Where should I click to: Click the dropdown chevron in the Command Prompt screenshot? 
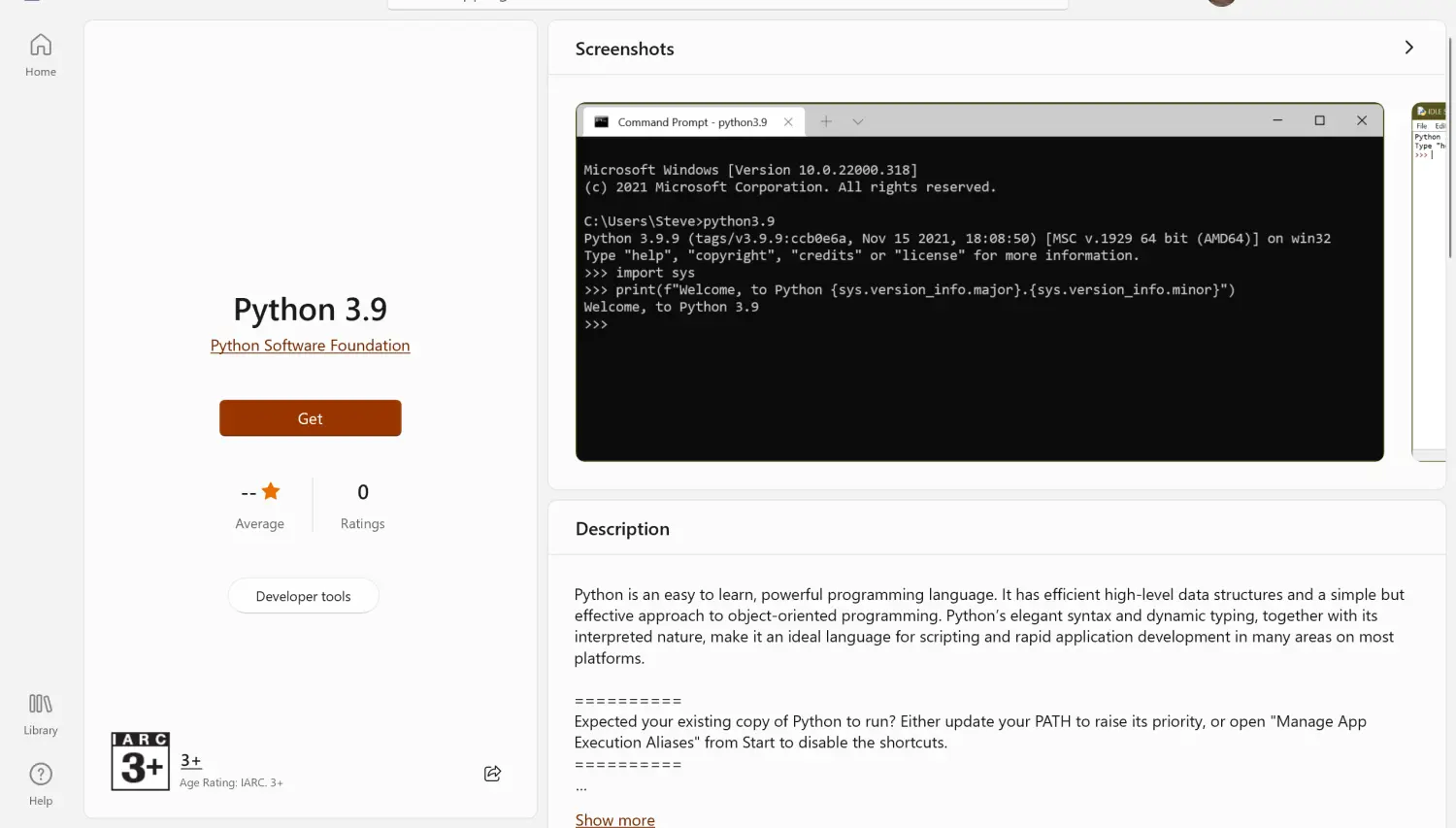(858, 122)
